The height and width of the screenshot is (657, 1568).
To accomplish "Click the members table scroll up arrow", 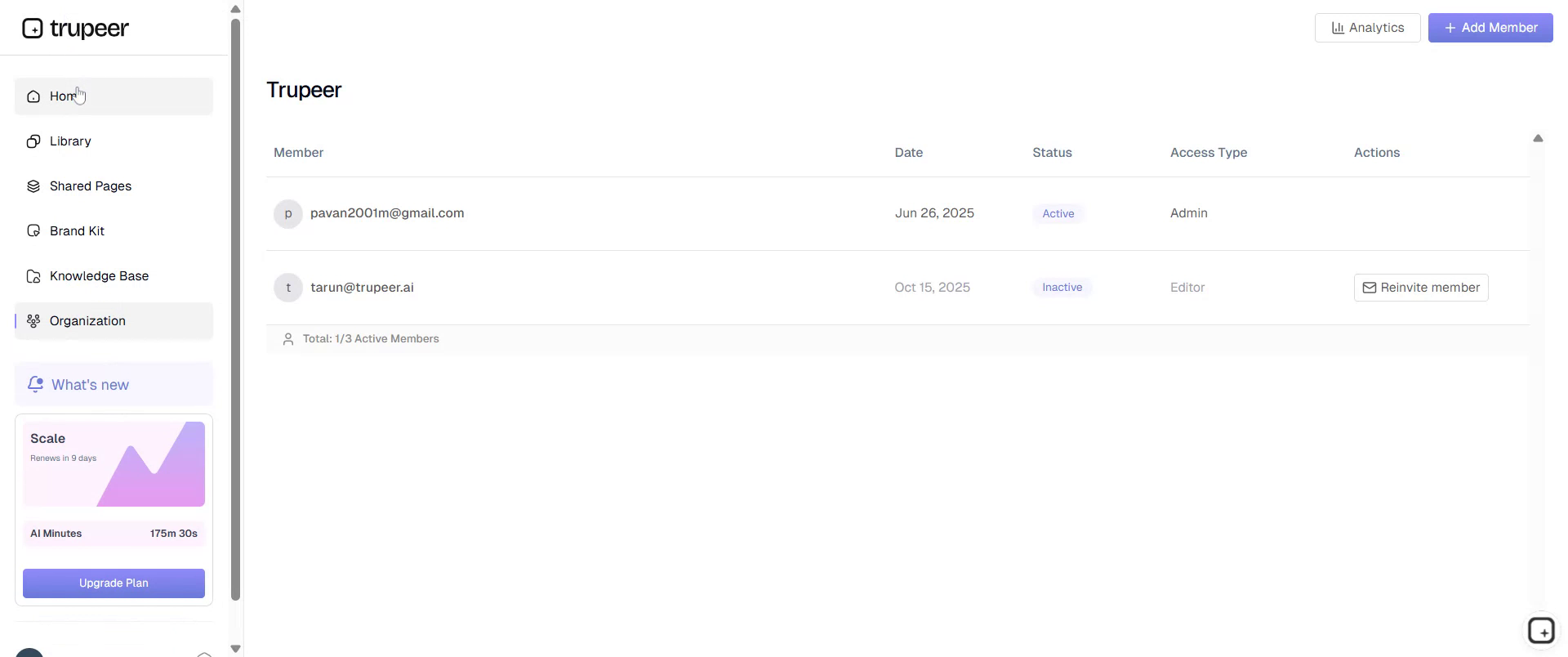I will tap(1538, 139).
